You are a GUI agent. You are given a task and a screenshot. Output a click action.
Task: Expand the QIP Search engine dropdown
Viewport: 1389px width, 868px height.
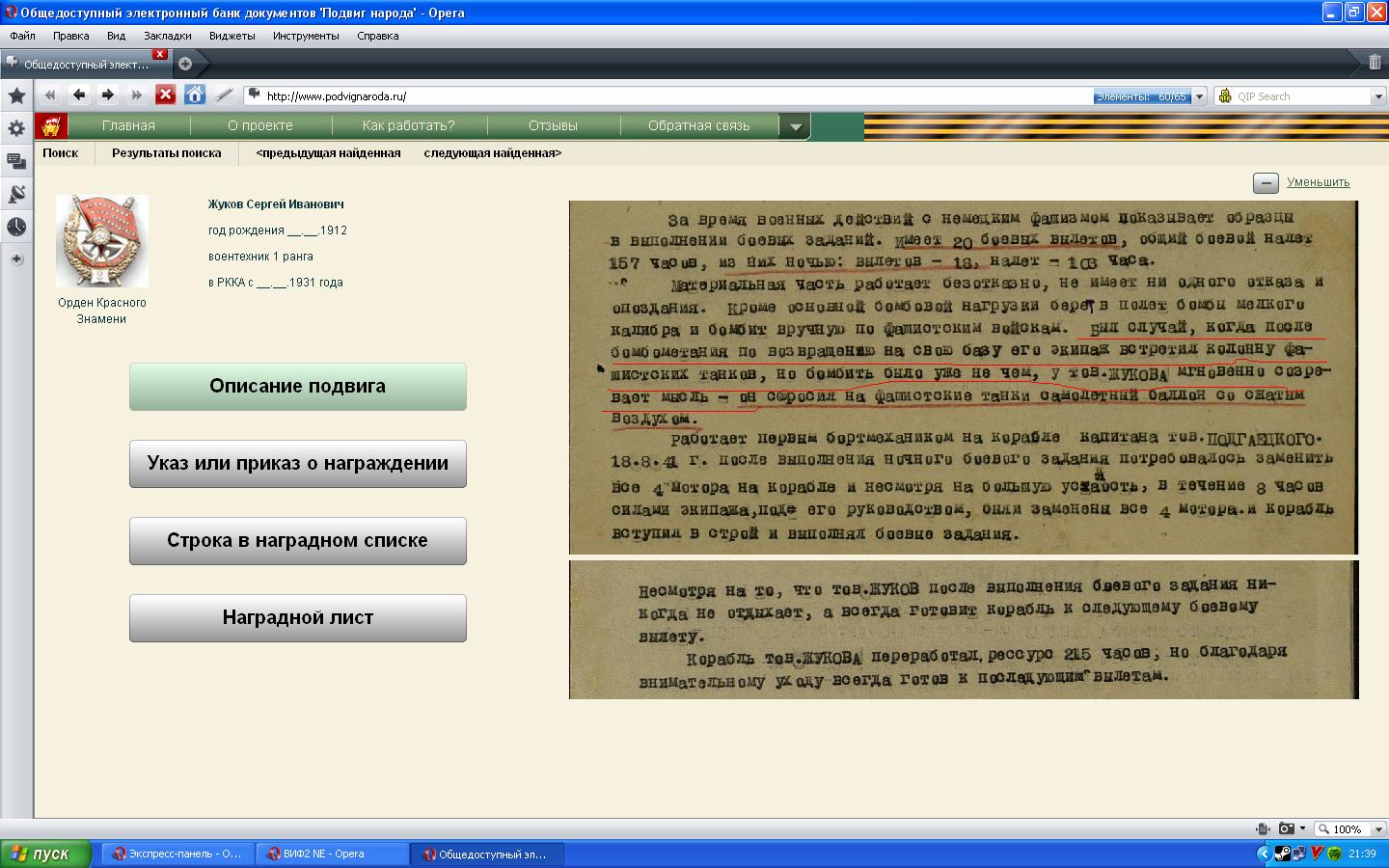click(x=1378, y=96)
